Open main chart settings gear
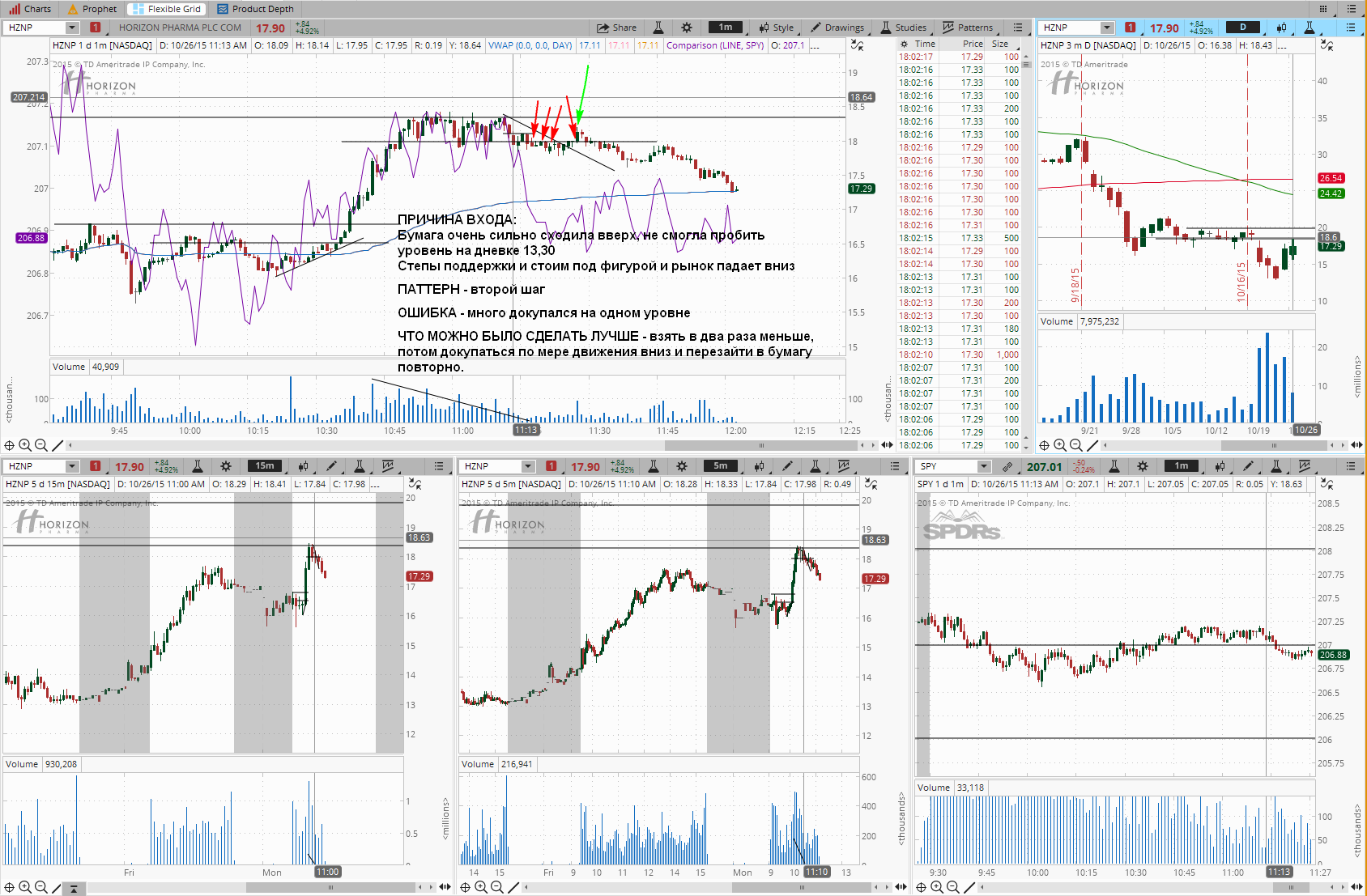The width and height of the screenshot is (1367, 896). click(x=687, y=28)
